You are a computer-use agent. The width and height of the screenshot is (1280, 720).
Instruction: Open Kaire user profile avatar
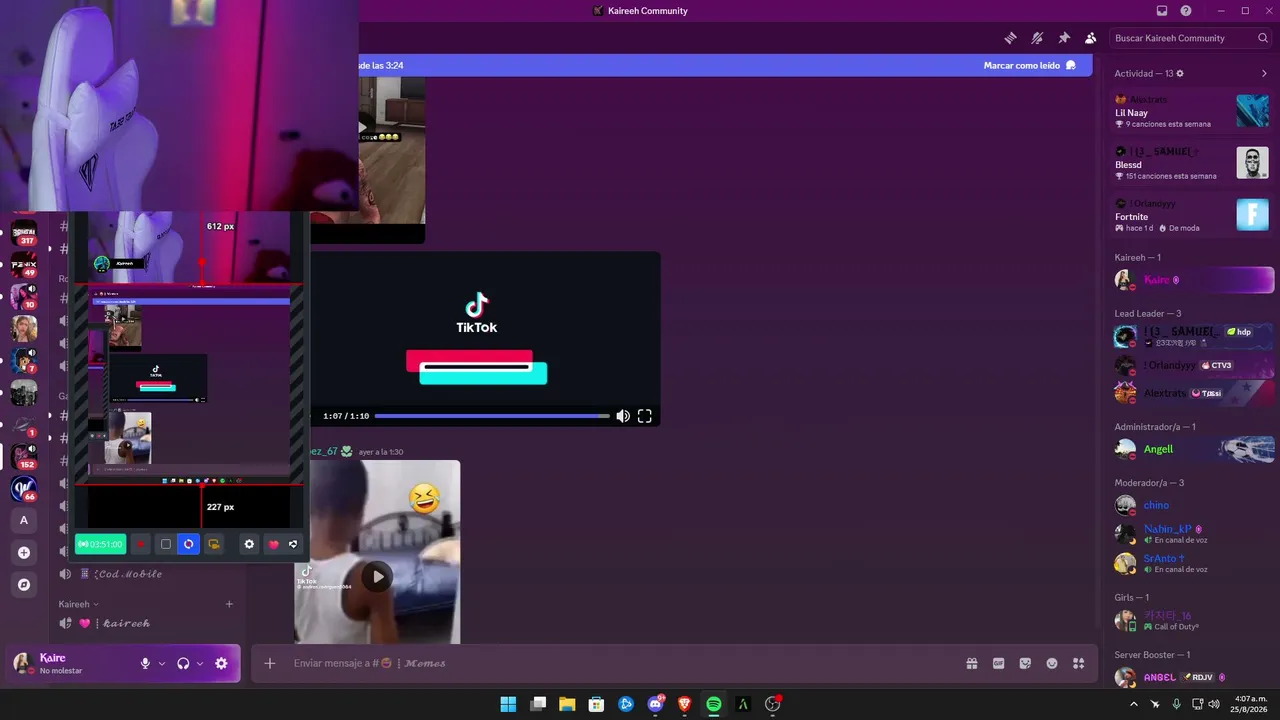[22, 663]
